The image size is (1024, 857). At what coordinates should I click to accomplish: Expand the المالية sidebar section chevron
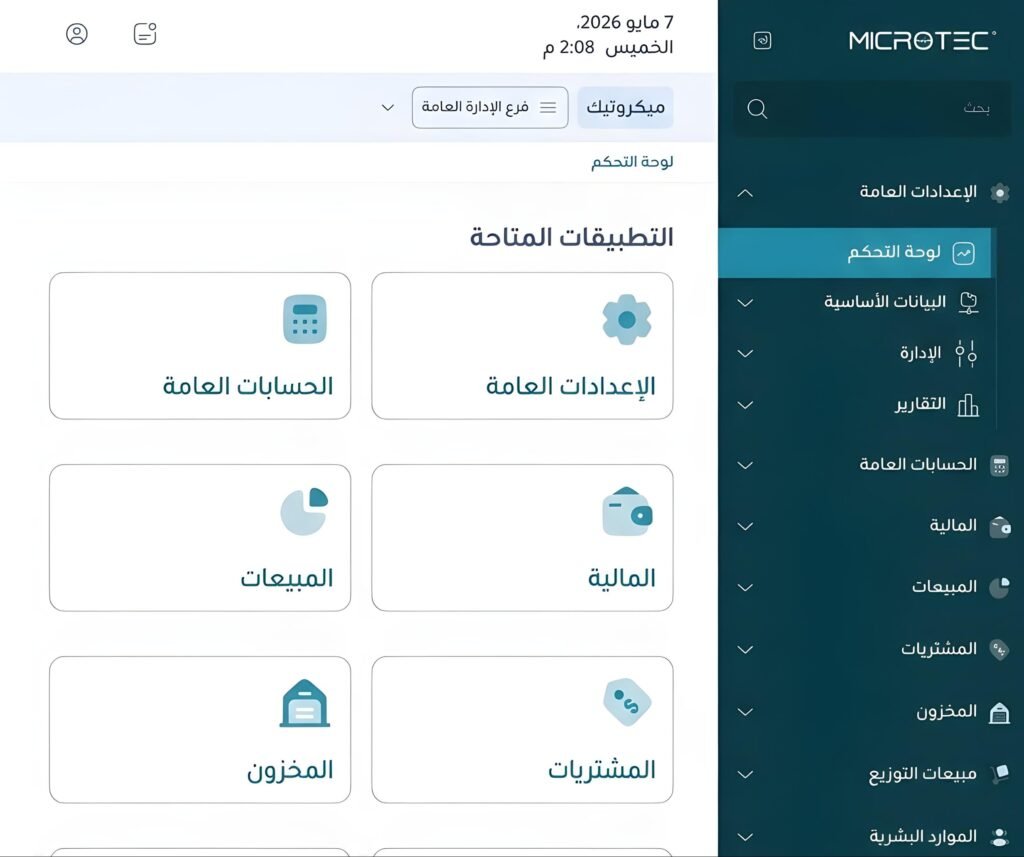click(x=745, y=526)
